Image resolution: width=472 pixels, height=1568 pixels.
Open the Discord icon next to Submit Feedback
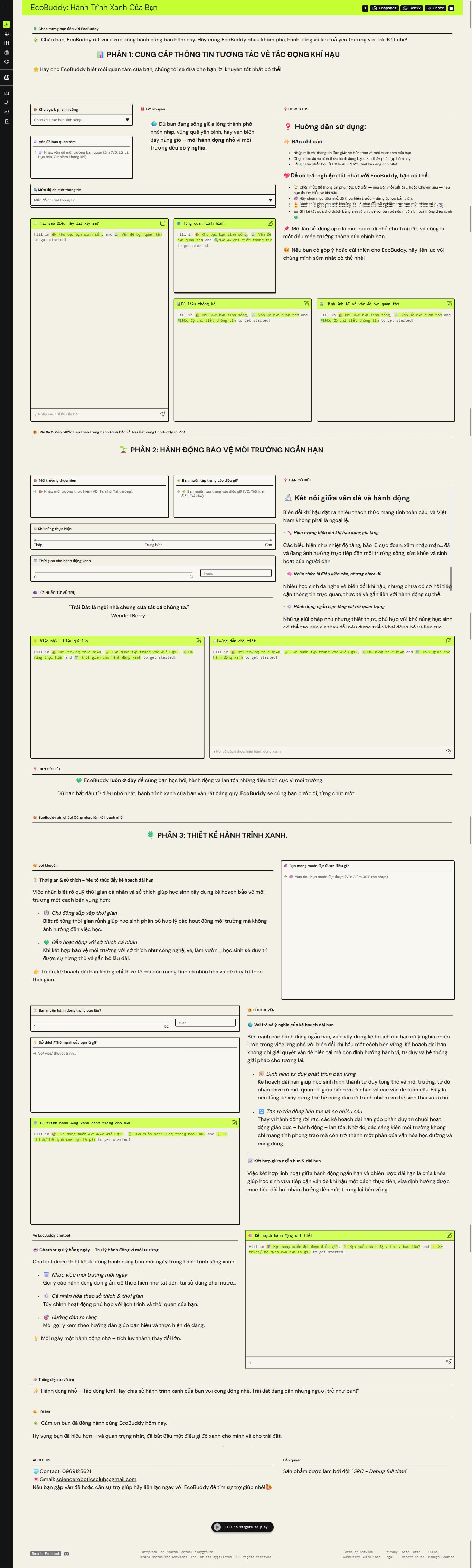[x=66, y=1553]
